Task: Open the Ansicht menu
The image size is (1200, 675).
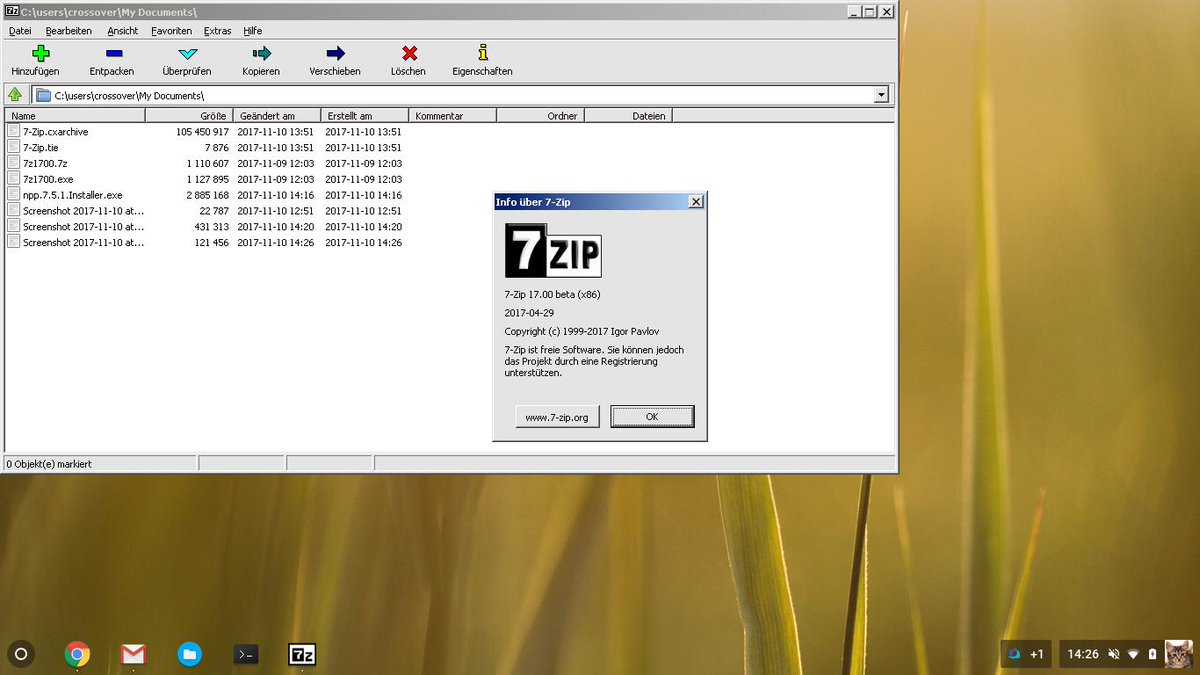Action: [x=123, y=31]
